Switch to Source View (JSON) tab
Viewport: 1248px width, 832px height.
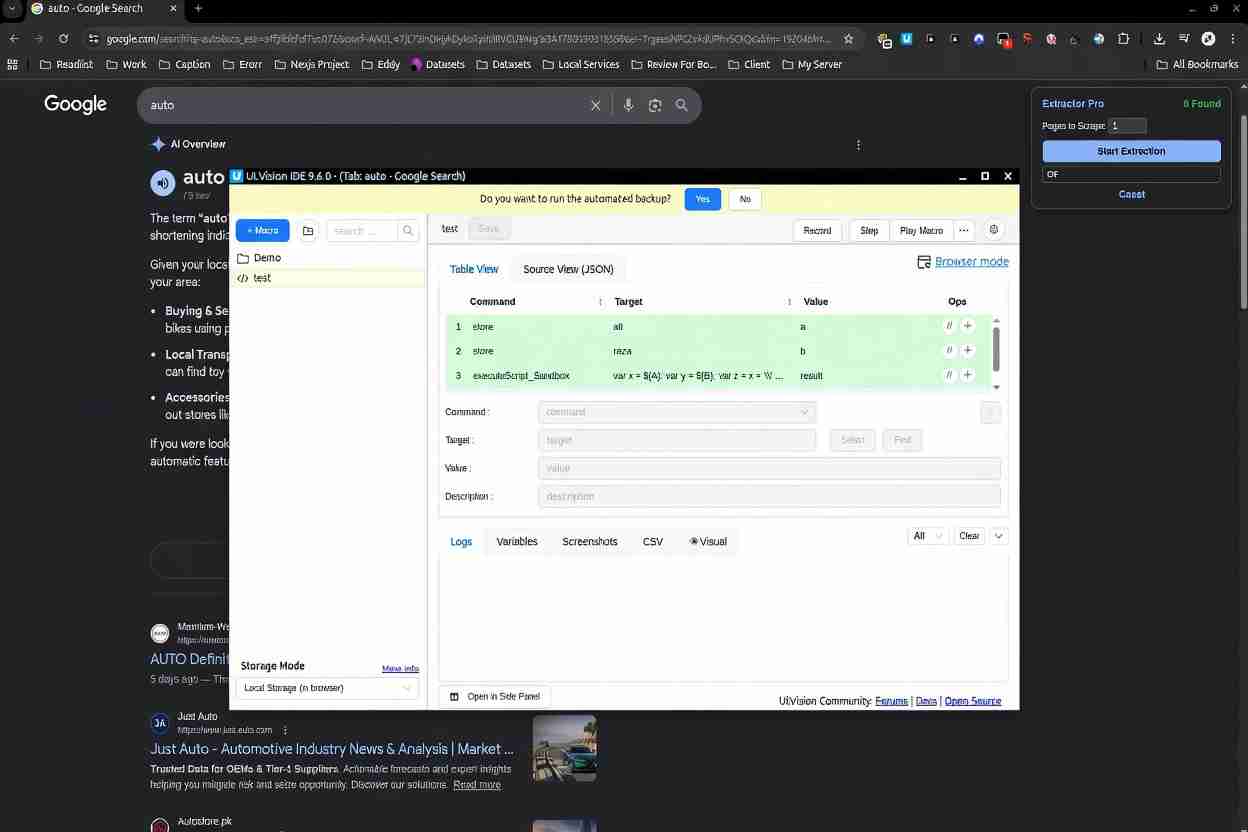click(x=568, y=269)
